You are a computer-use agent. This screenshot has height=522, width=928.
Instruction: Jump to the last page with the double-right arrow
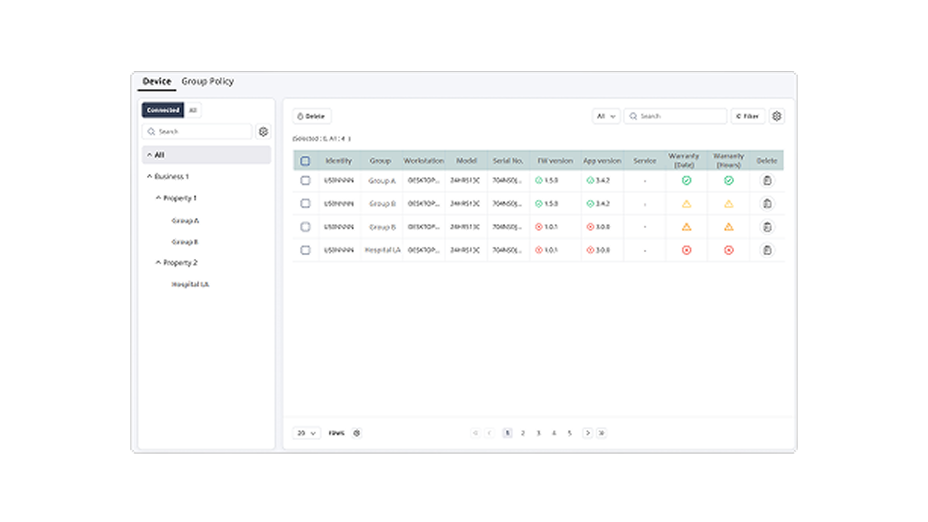pyautogui.click(x=601, y=433)
